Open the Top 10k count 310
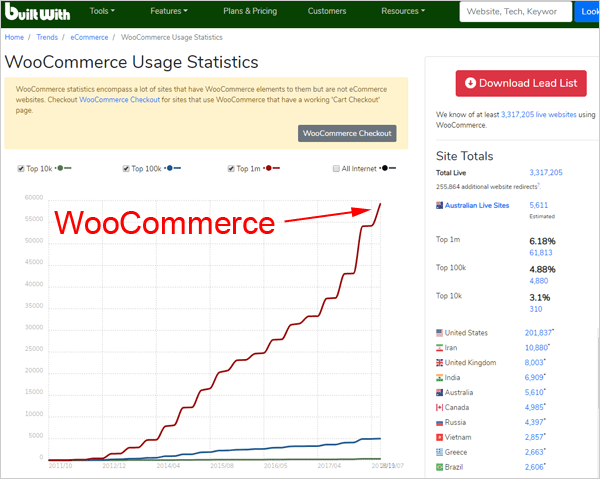The image size is (600, 479). [x=536, y=310]
